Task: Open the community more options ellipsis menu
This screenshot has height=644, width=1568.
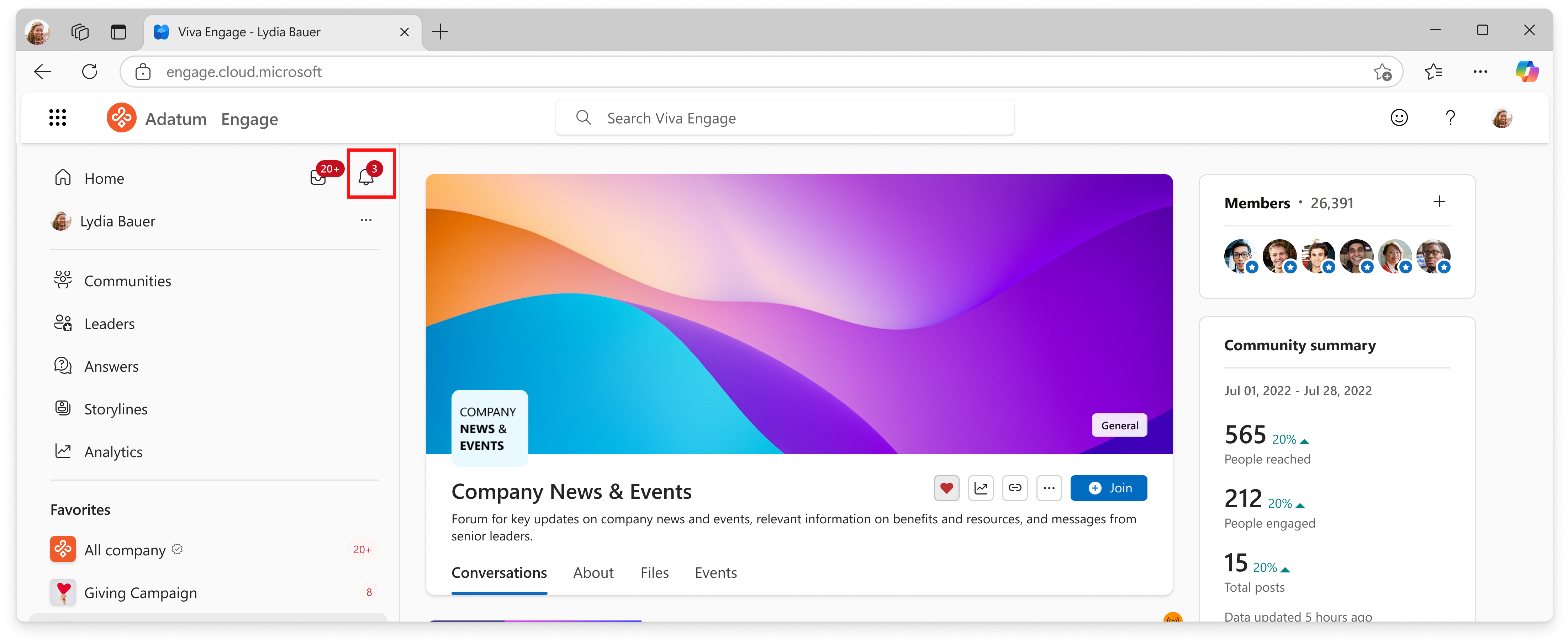Action: pyautogui.click(x=1049, y=488)
